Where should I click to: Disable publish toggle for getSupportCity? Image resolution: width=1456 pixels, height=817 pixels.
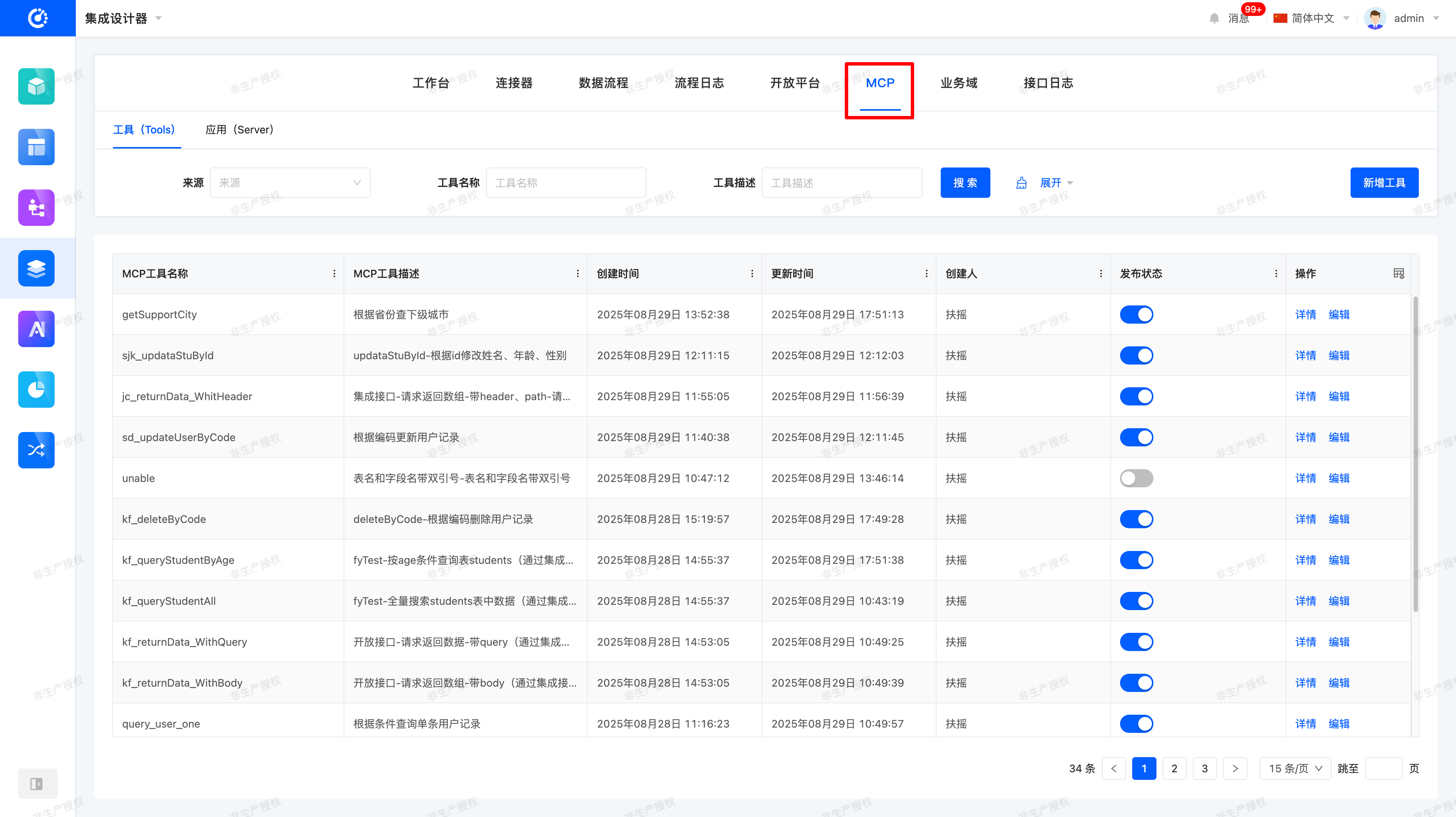[x=1136, y=314]
